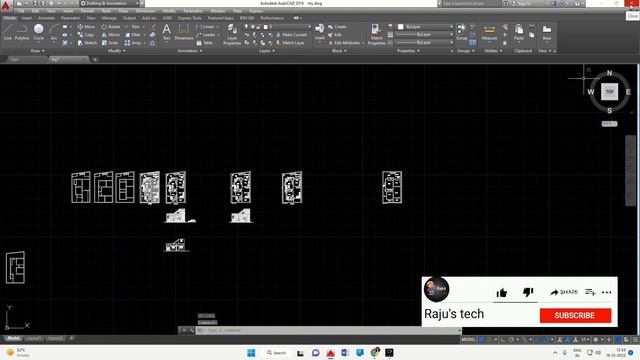Open Windows Start menu
This screenshot has height=360, width=640.
251,353
